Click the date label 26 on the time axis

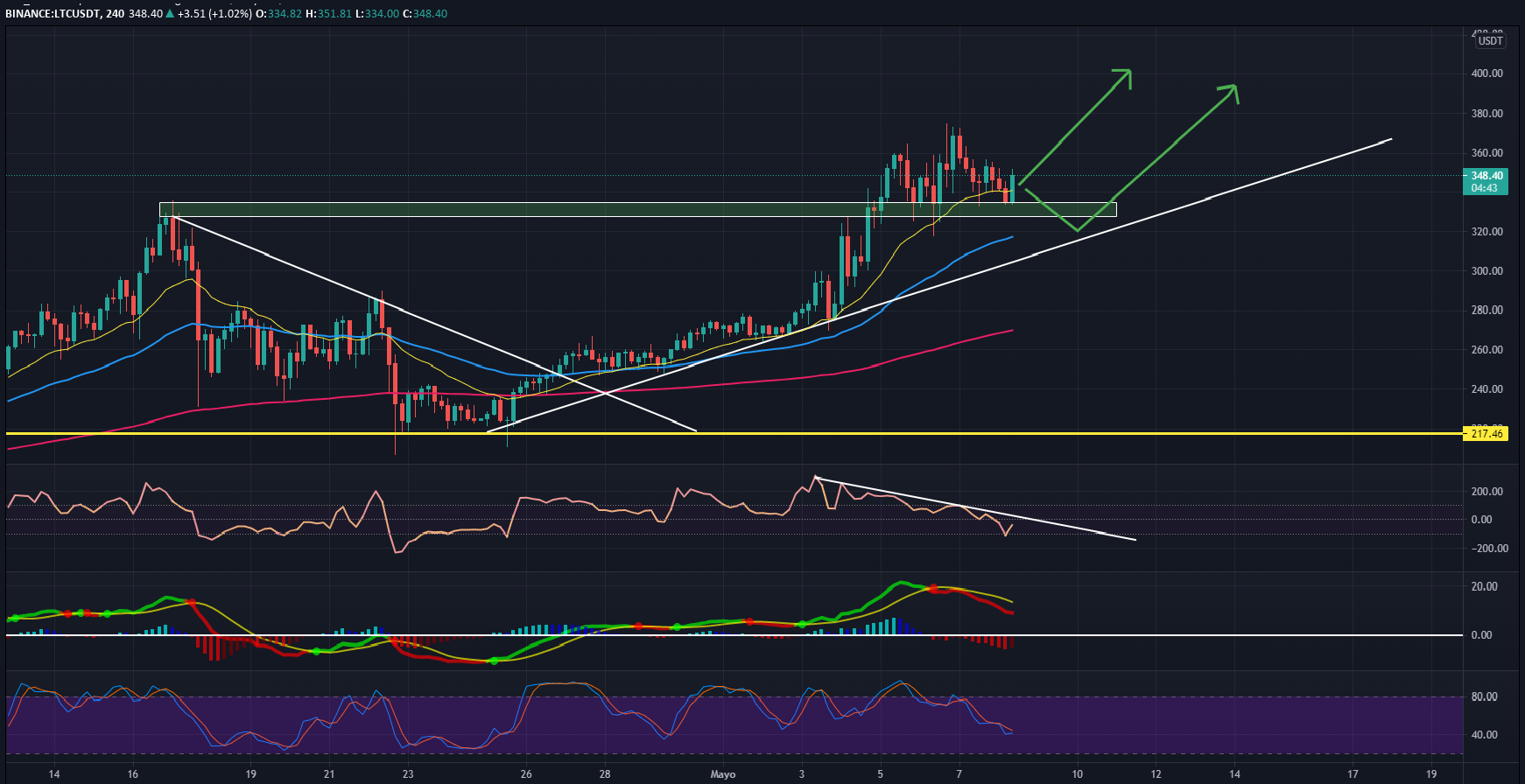tap(526, 774)
